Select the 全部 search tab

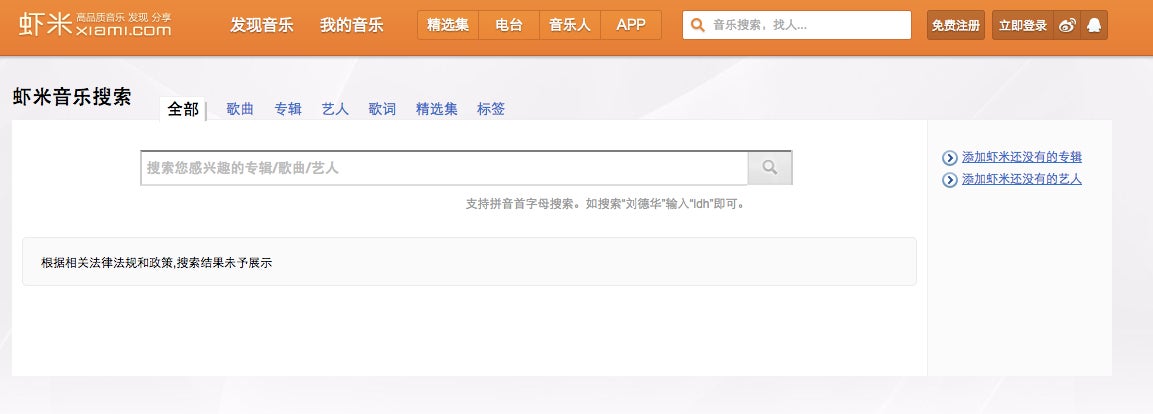tap(183, 110)
